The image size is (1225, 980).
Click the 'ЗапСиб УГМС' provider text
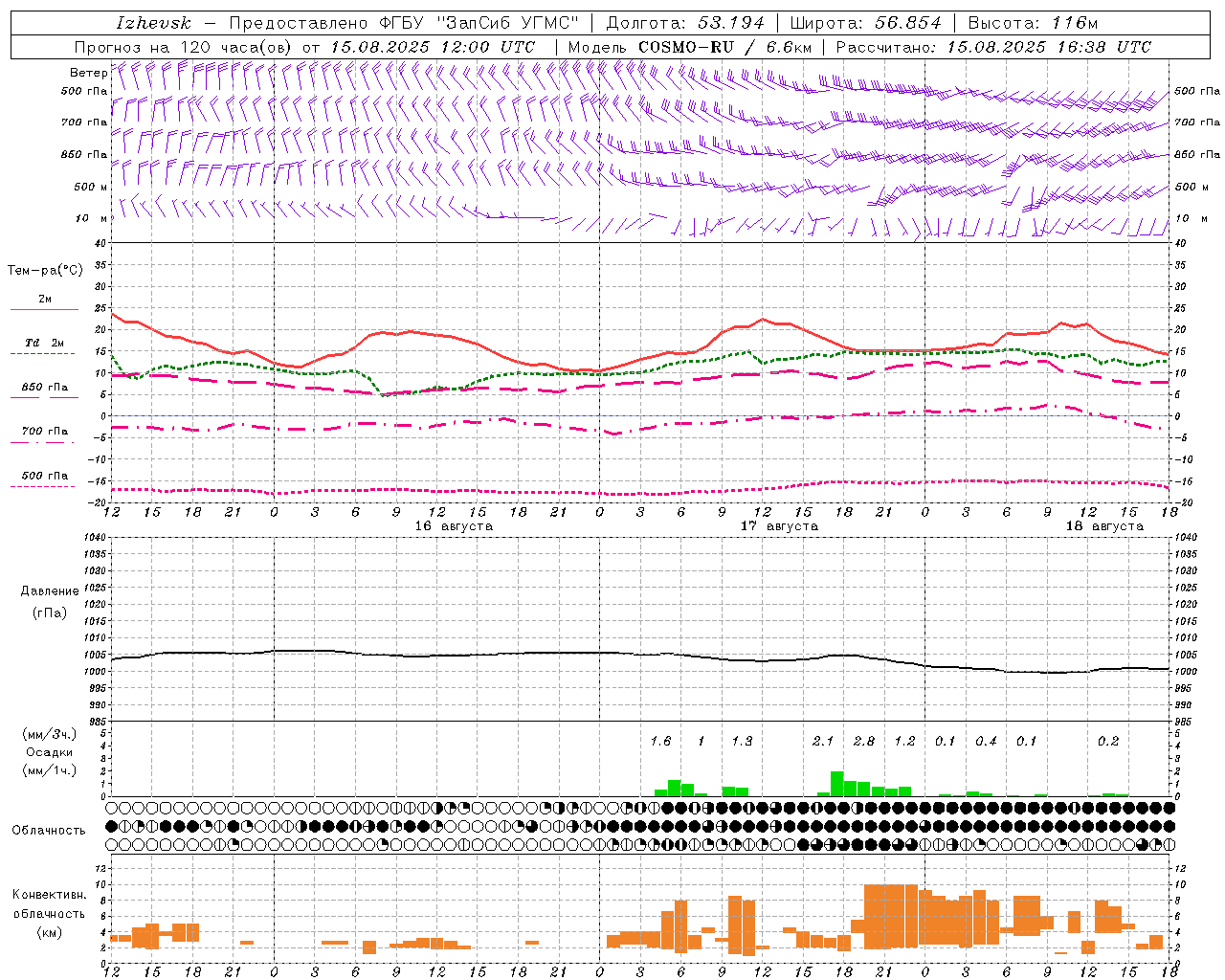click(507, 23)
